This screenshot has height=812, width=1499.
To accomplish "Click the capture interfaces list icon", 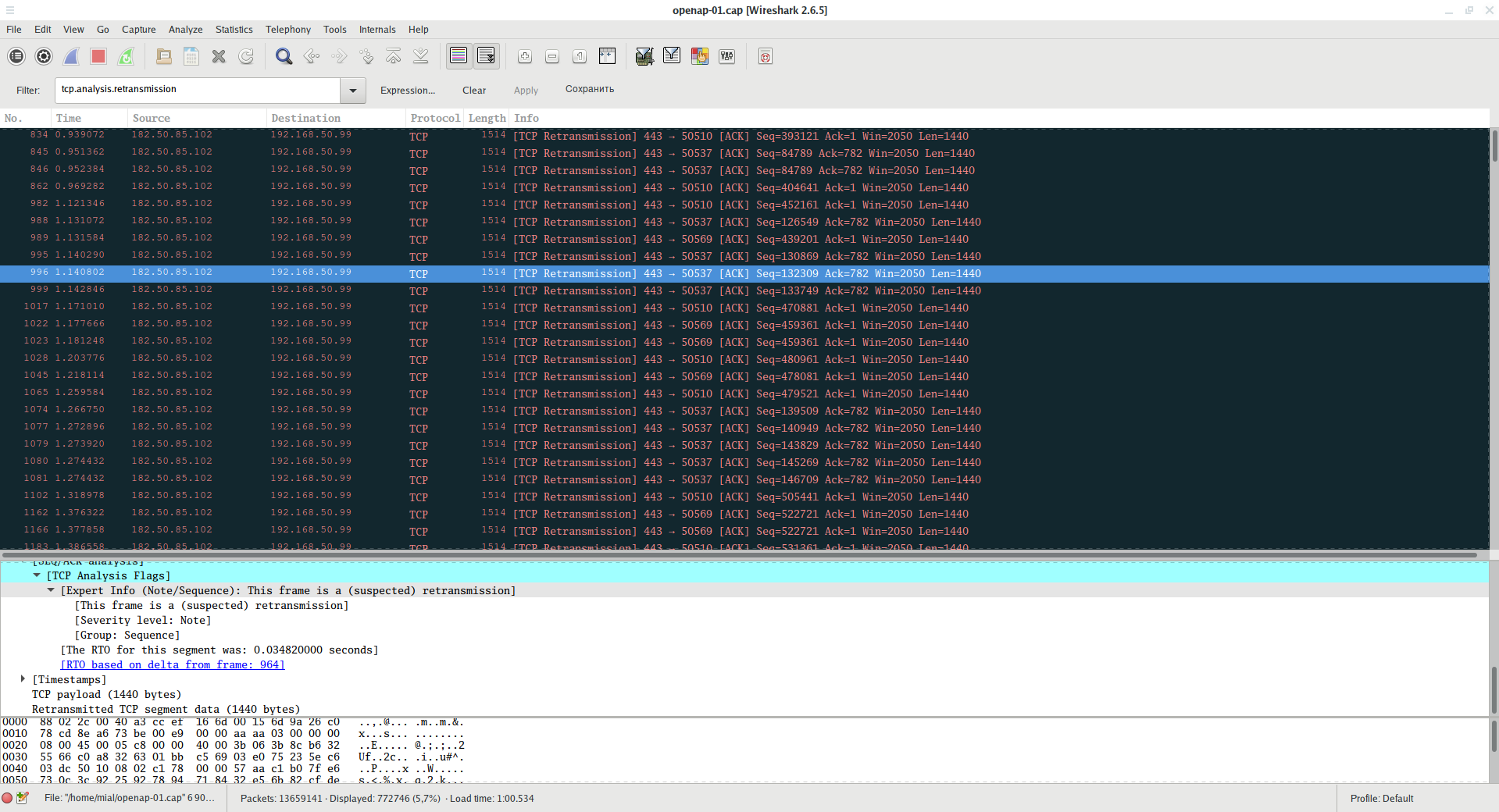I will click(x=16, y=56).
